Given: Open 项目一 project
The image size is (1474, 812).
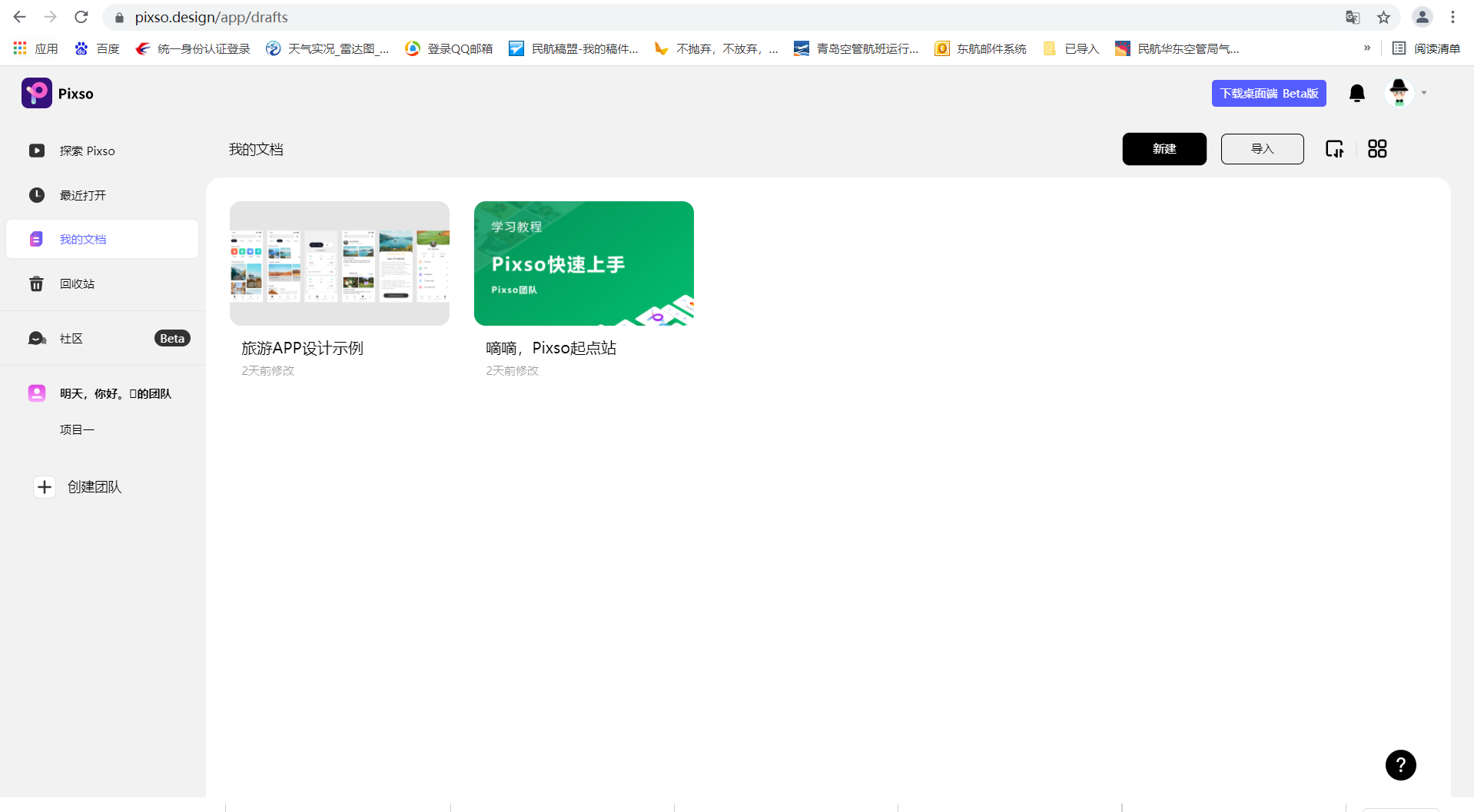Looking at the screenshot, I should 77,429.
